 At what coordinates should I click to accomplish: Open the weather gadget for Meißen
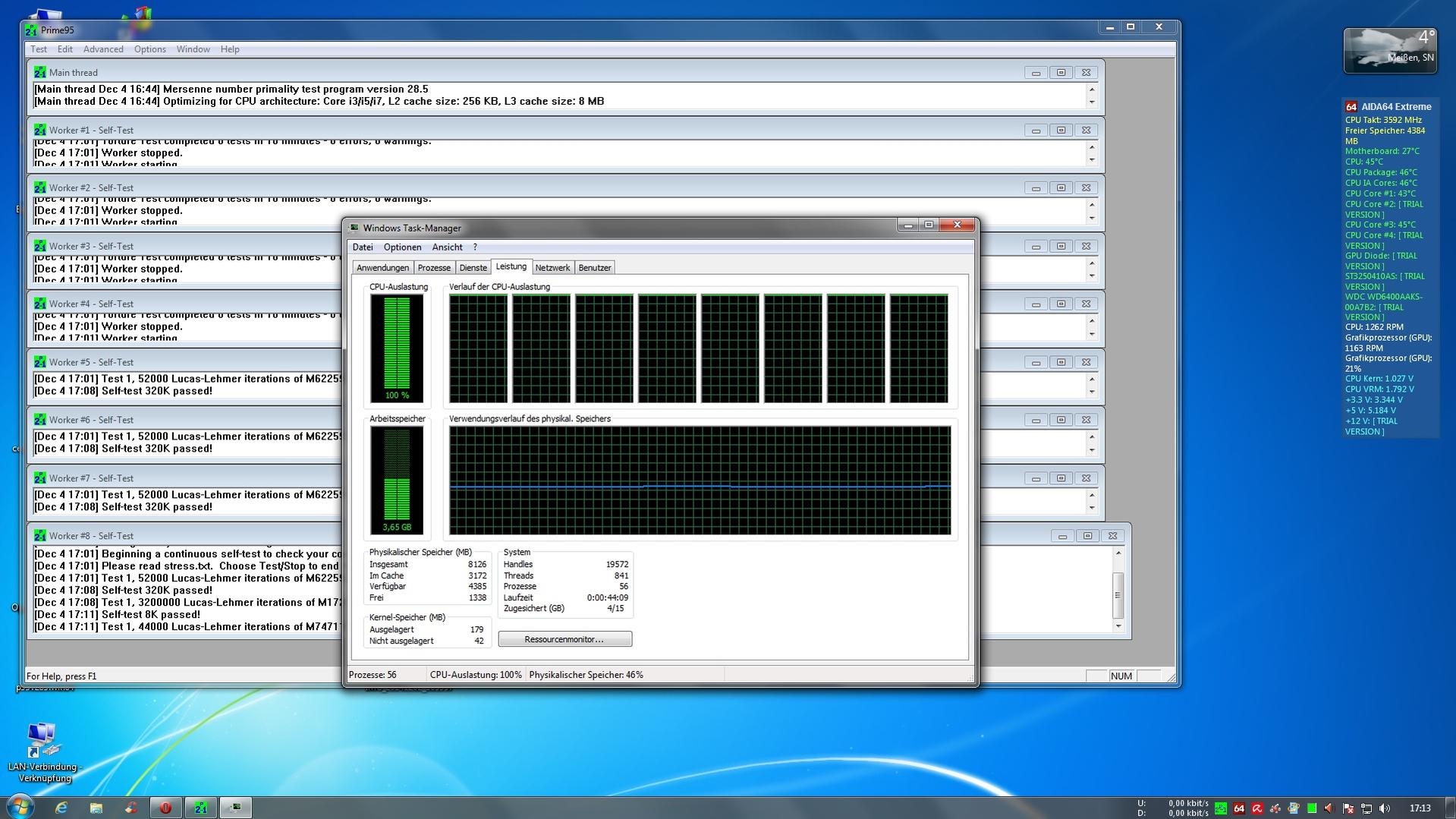(x=1390, y=51)
